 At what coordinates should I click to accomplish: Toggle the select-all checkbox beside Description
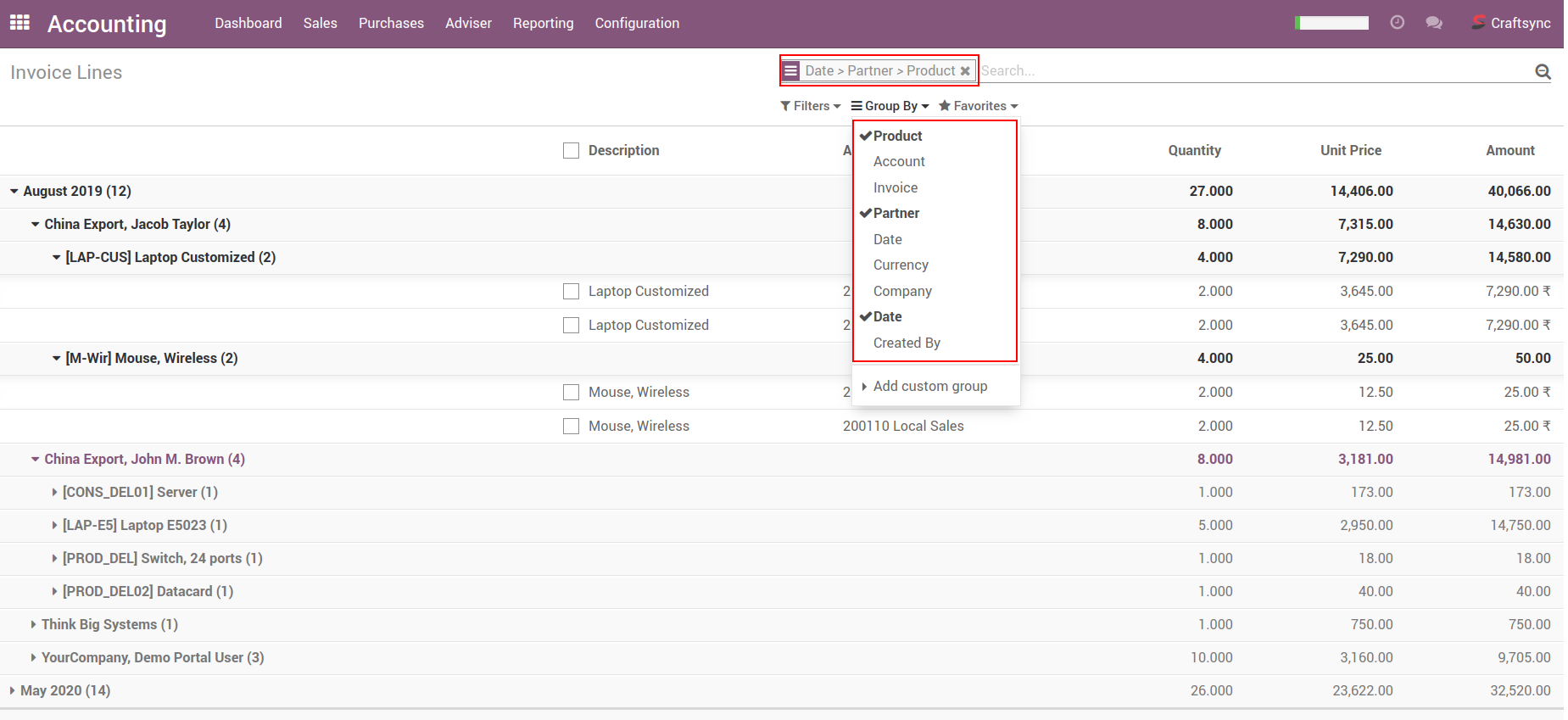coord(571,151)
